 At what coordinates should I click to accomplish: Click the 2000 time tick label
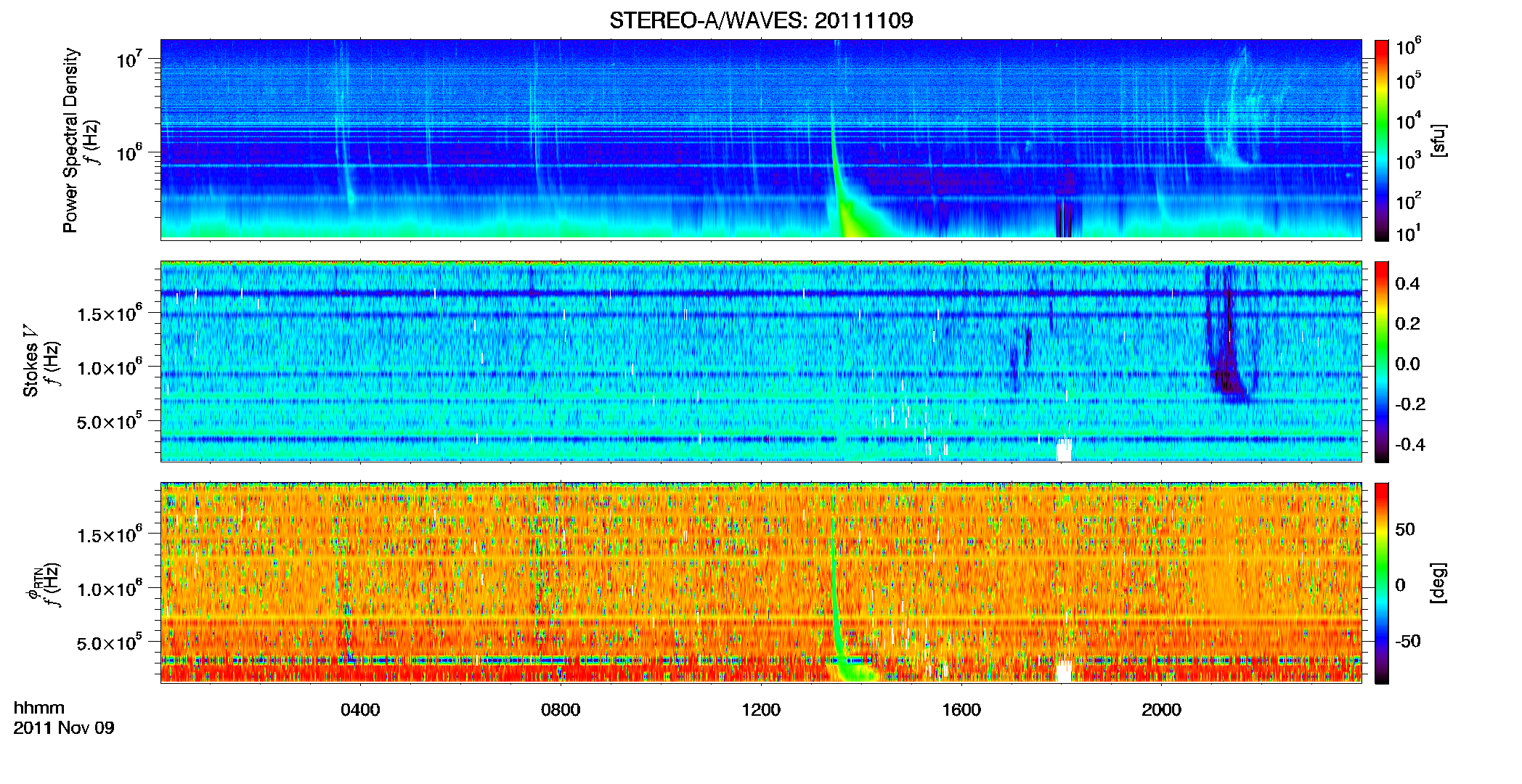point(1161,710)
